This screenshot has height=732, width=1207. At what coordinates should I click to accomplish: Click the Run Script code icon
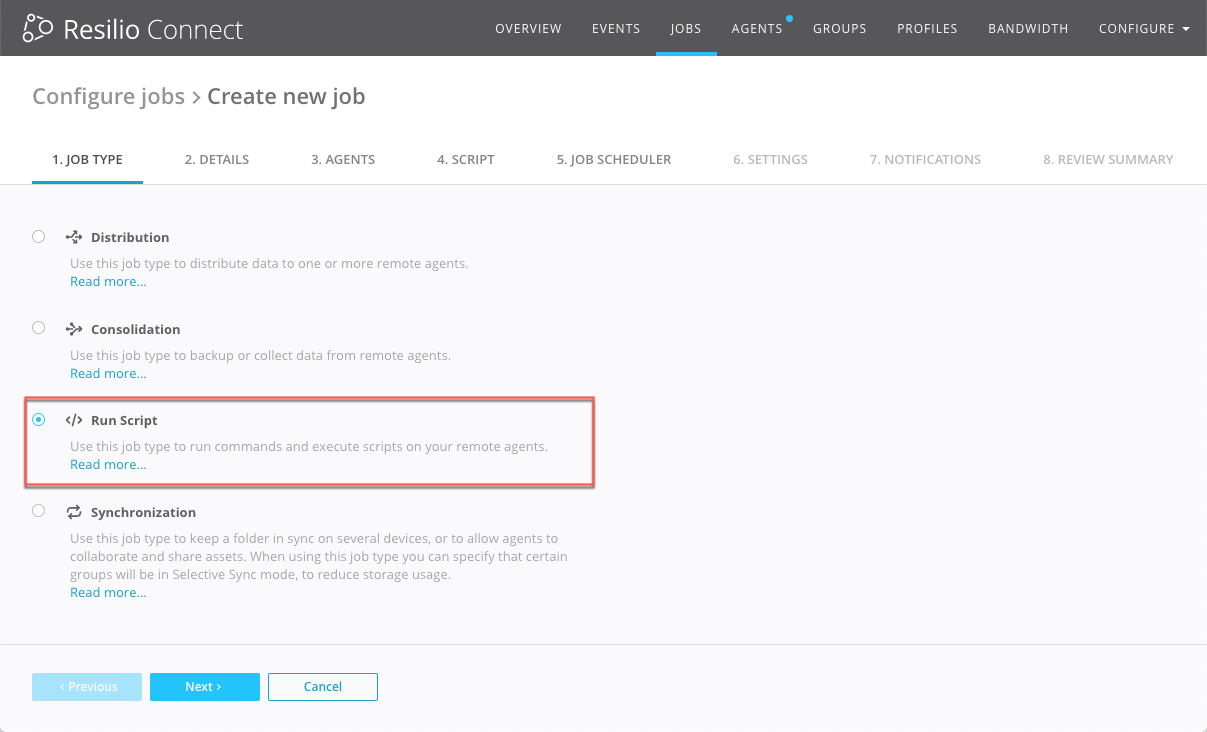(x=73, y=420)
